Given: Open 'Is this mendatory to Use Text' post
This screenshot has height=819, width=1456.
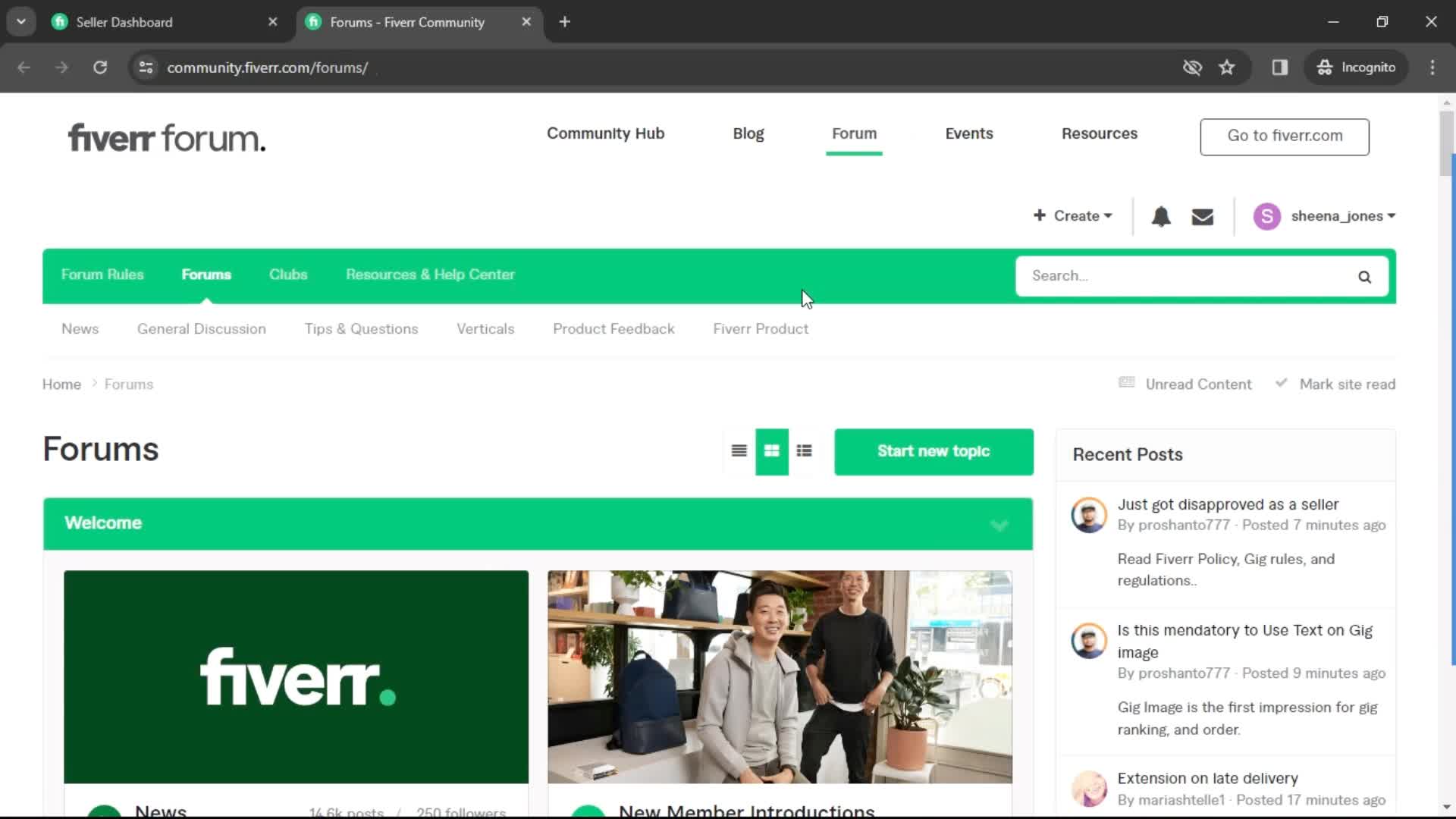Looking at the screenshot, I should pos(1244,641).
